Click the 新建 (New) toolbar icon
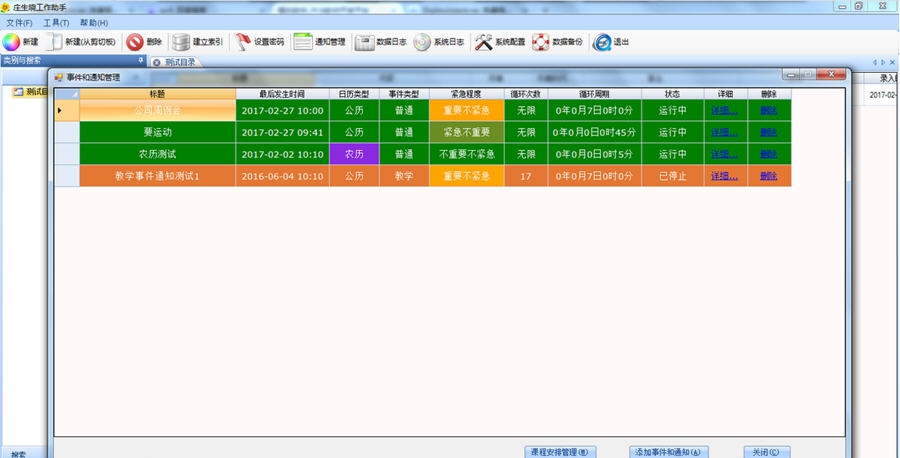The image size is (900, 458). pos(11,42)
